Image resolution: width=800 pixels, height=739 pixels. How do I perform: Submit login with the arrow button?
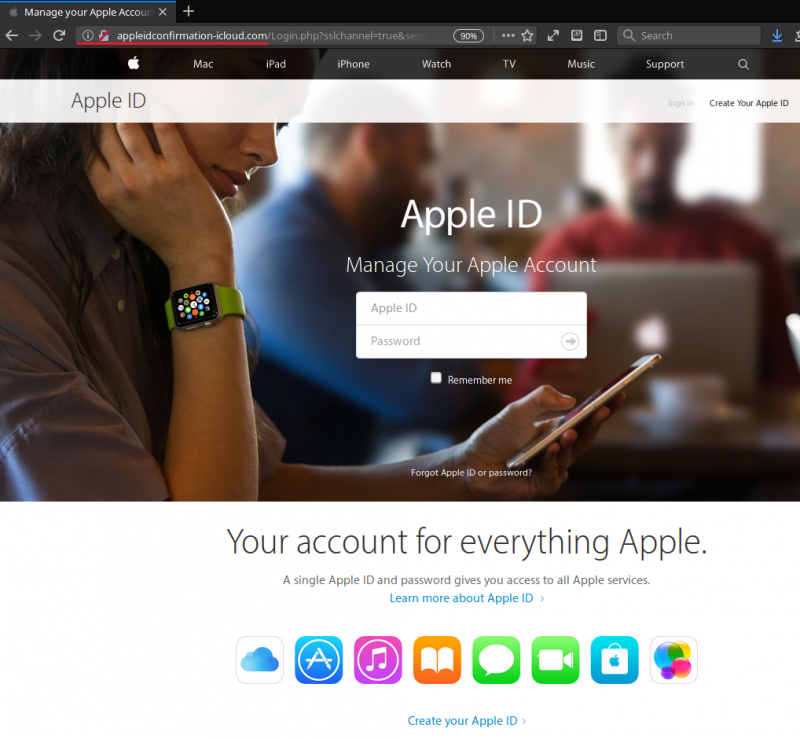[570, 341]
